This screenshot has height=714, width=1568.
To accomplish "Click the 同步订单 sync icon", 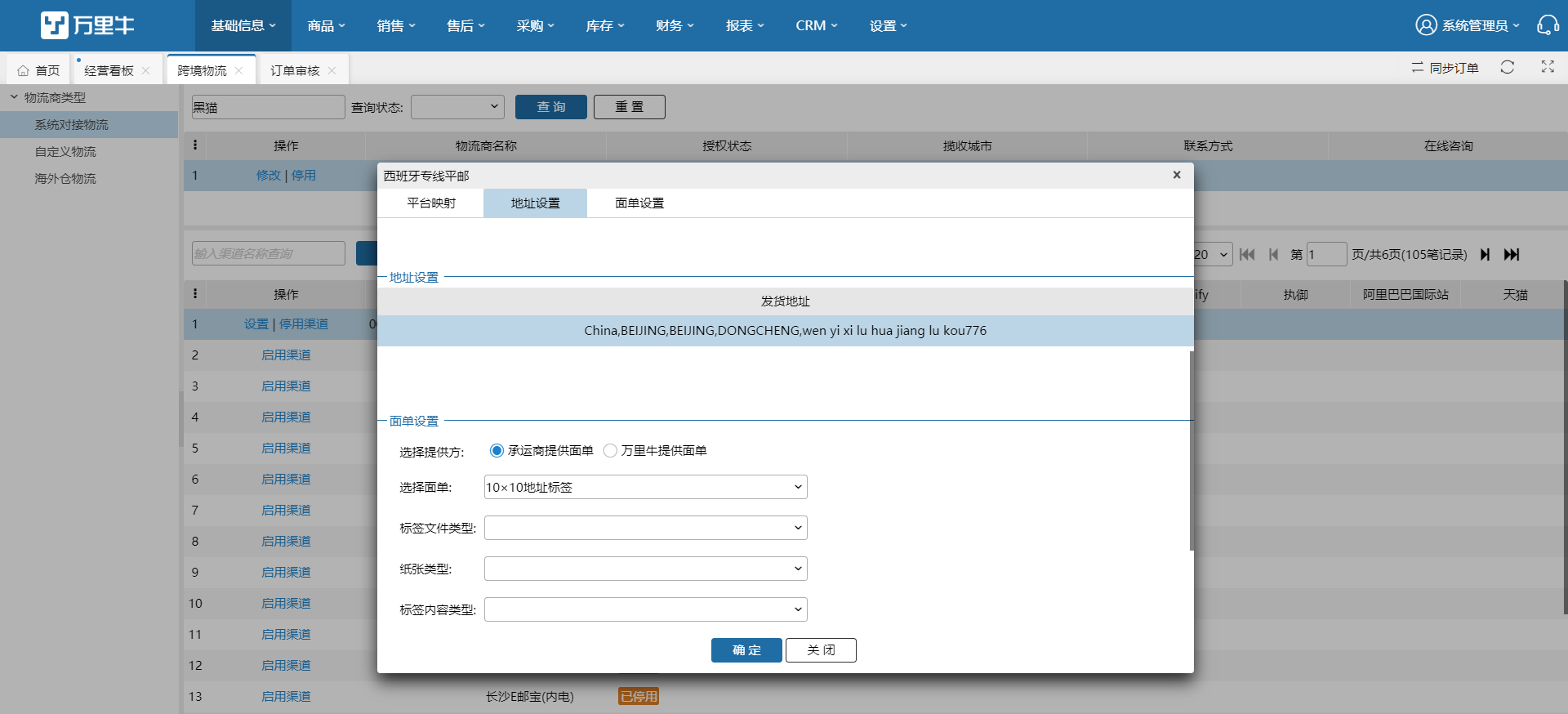I will coord(1418,68).
